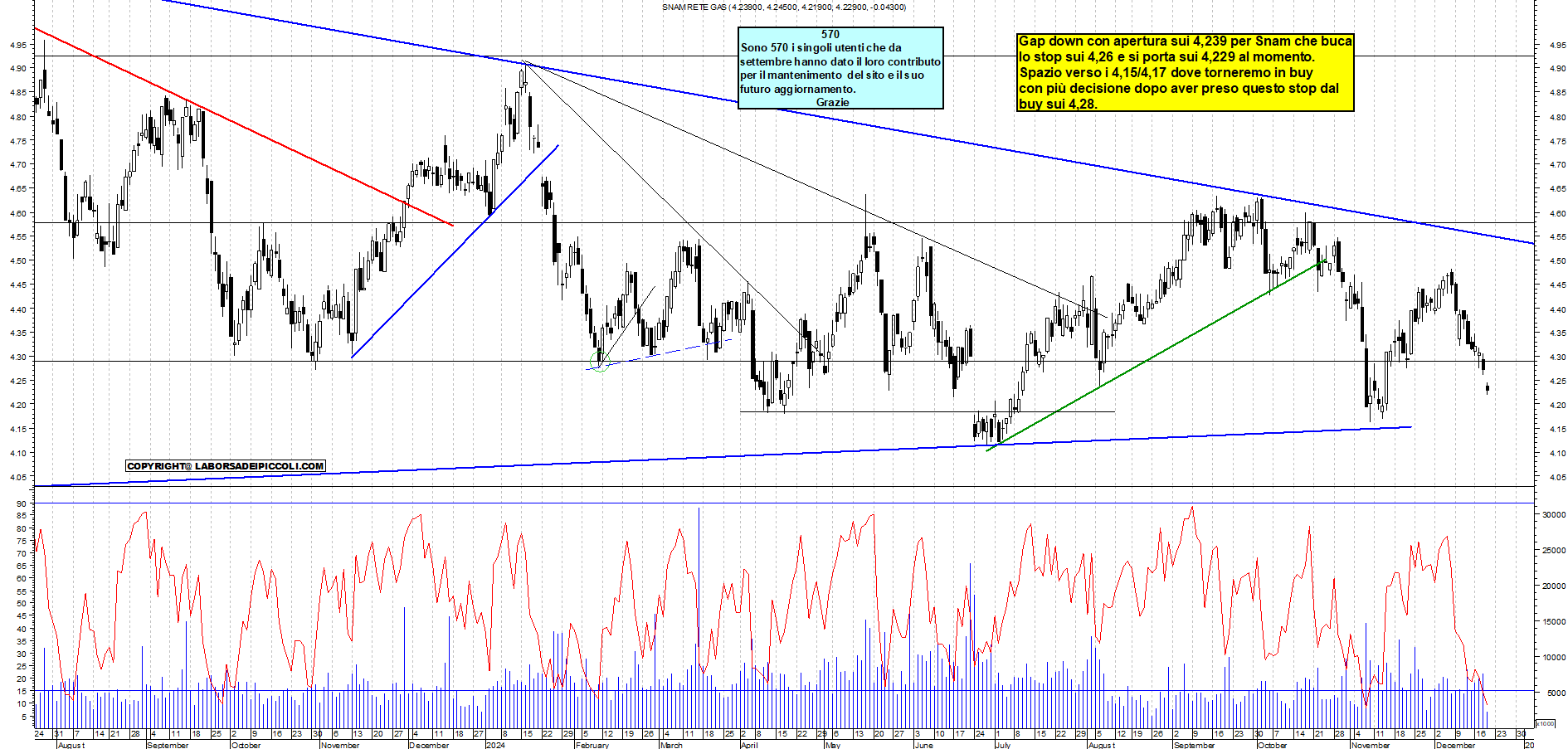Click the 30000 volume scale label
1568x749 pixels.
coord(1554,514)
